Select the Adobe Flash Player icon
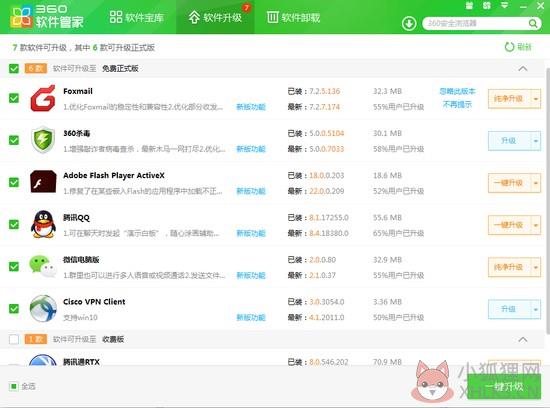The image size is (550, 408). tap(43, 182)
